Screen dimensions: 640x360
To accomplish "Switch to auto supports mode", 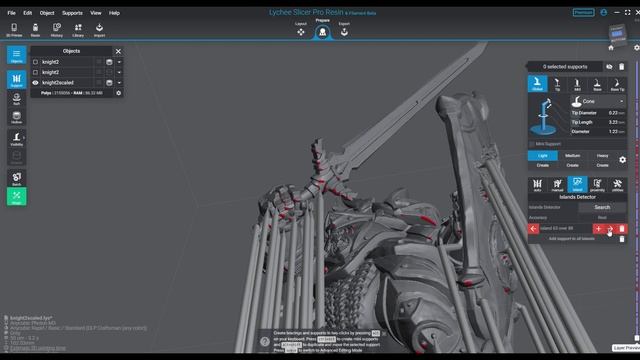I will tap(538, 185).
